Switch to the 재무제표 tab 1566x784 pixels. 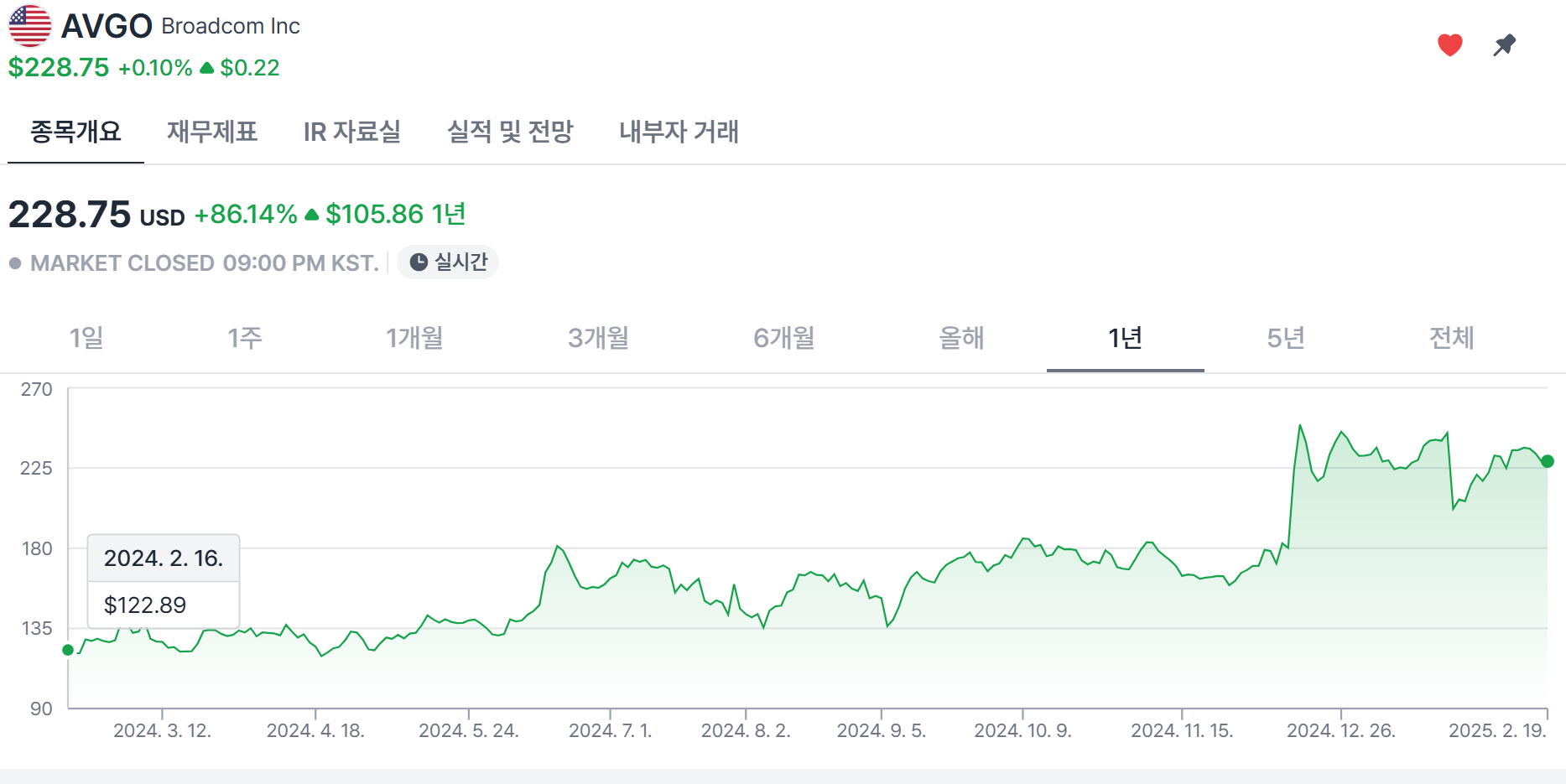[212, 132]
